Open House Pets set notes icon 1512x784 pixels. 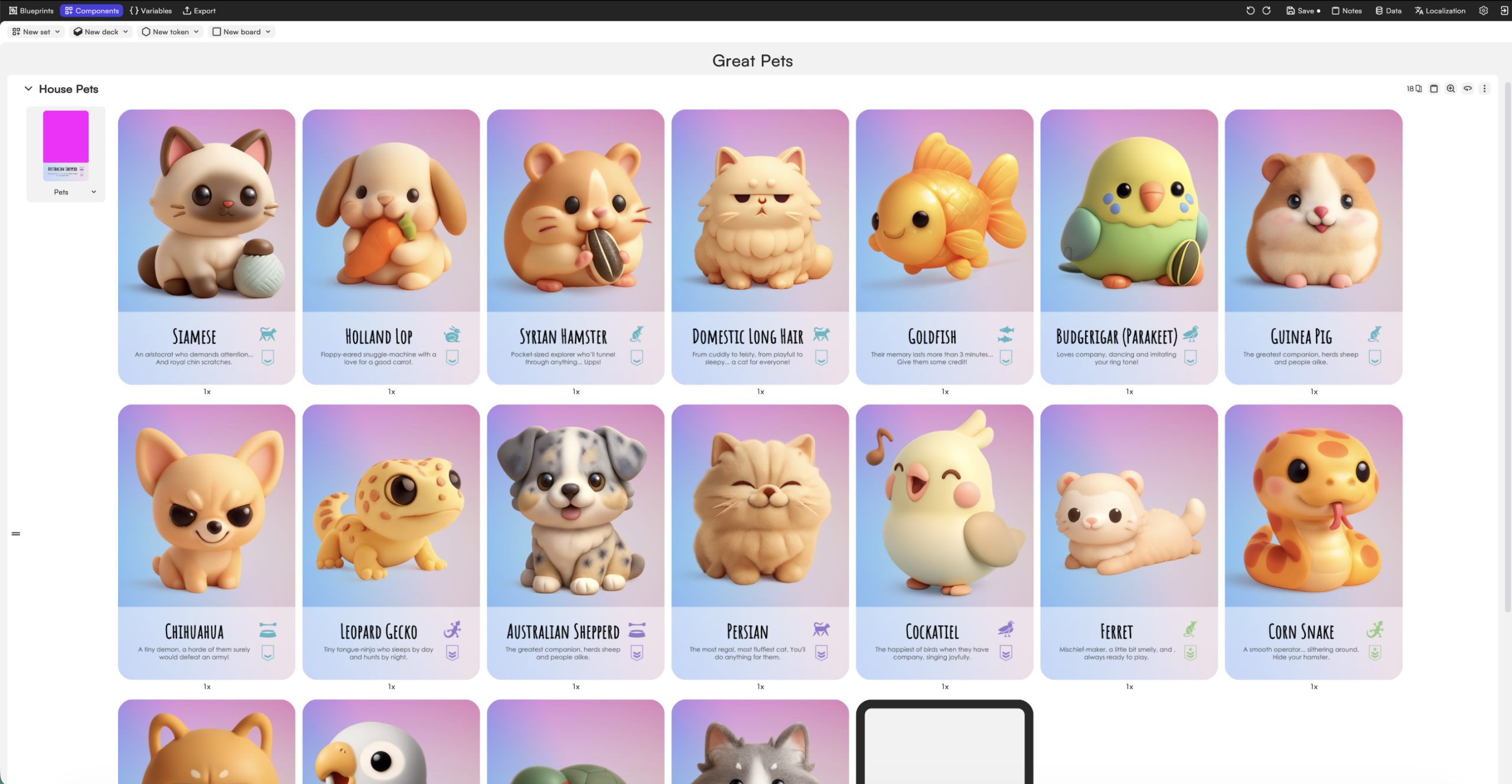[x=1433, y=89]
